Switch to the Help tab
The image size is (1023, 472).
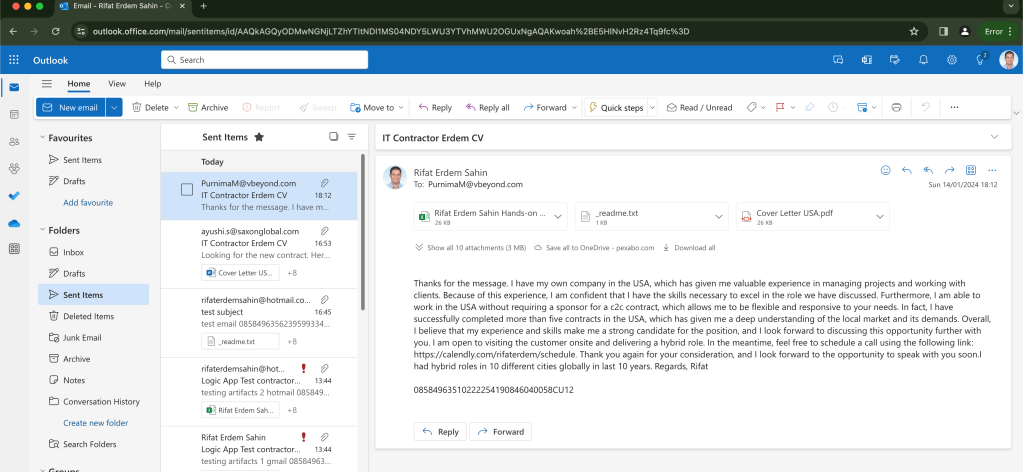[x=153, y=84]
